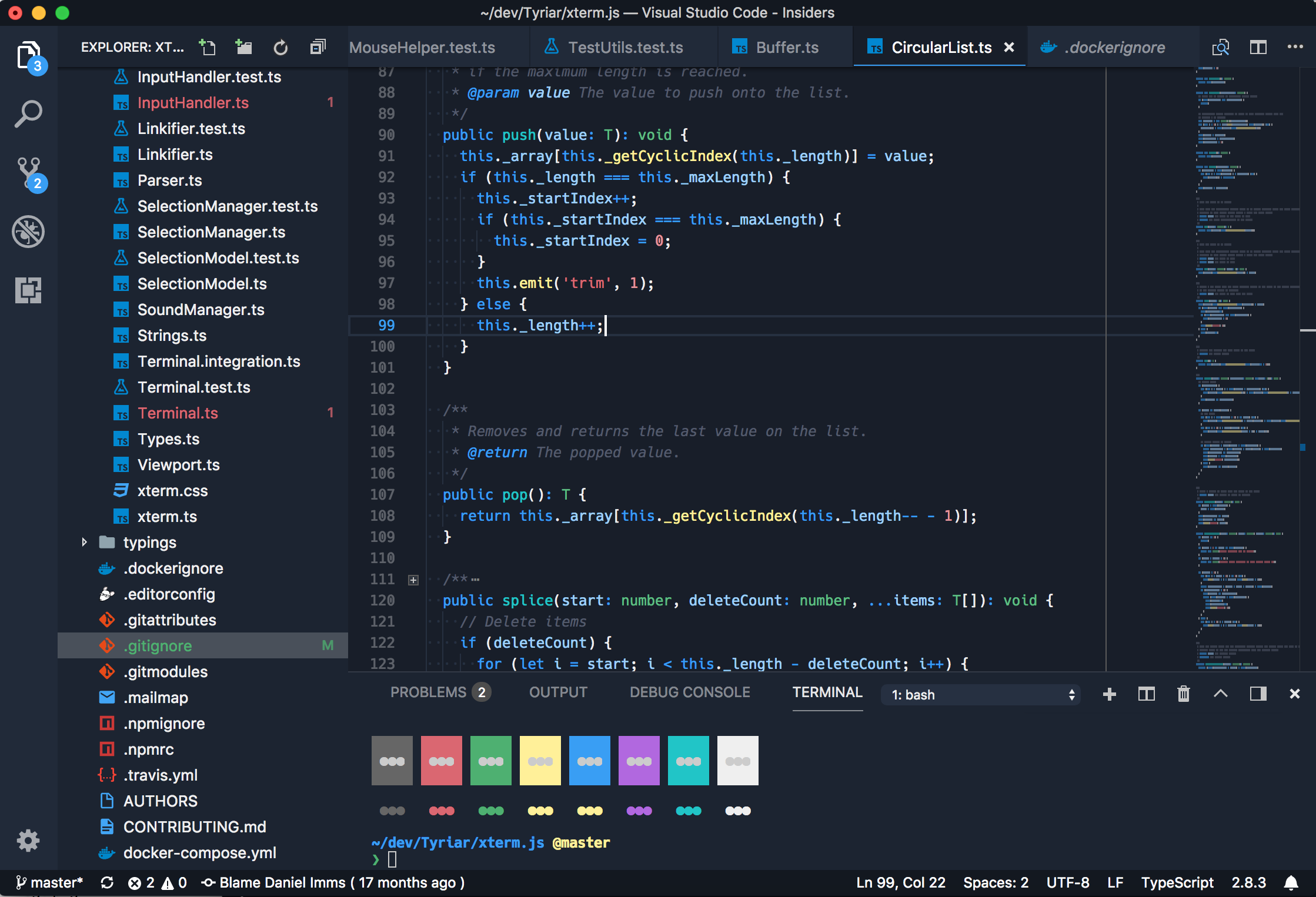This screenshot has width=1316, height=897.
Task: Change language mode TypeScript
Action: (1177, 883)
